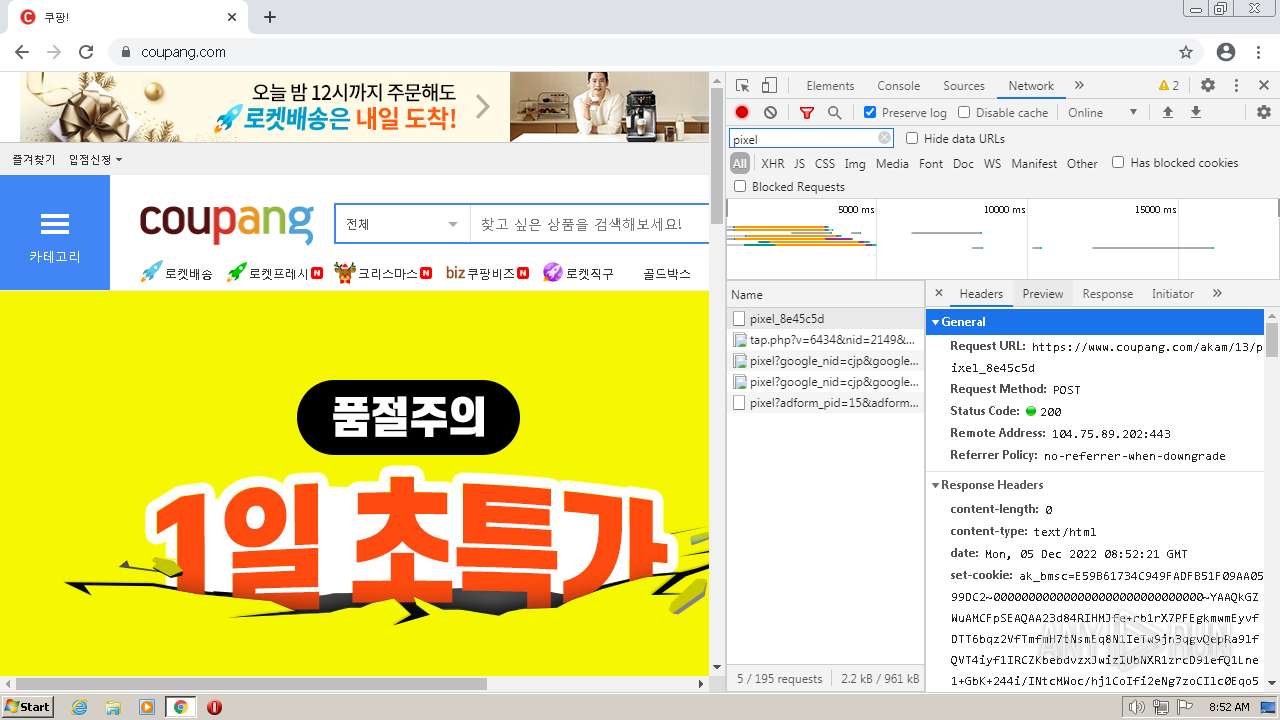Switch to the Elements tab
The height and width of the screenshot is (720, 1280).
[x=830, y=86]
